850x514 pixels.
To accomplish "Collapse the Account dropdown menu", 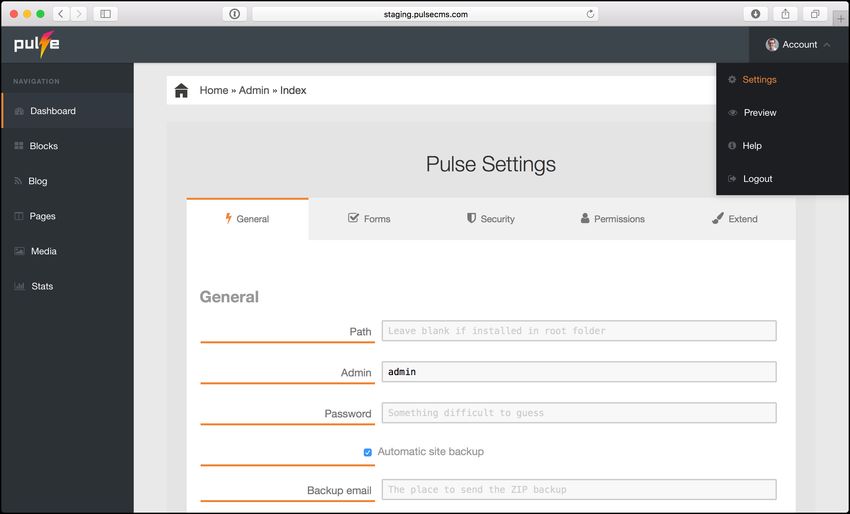I will tap(799, 44).
